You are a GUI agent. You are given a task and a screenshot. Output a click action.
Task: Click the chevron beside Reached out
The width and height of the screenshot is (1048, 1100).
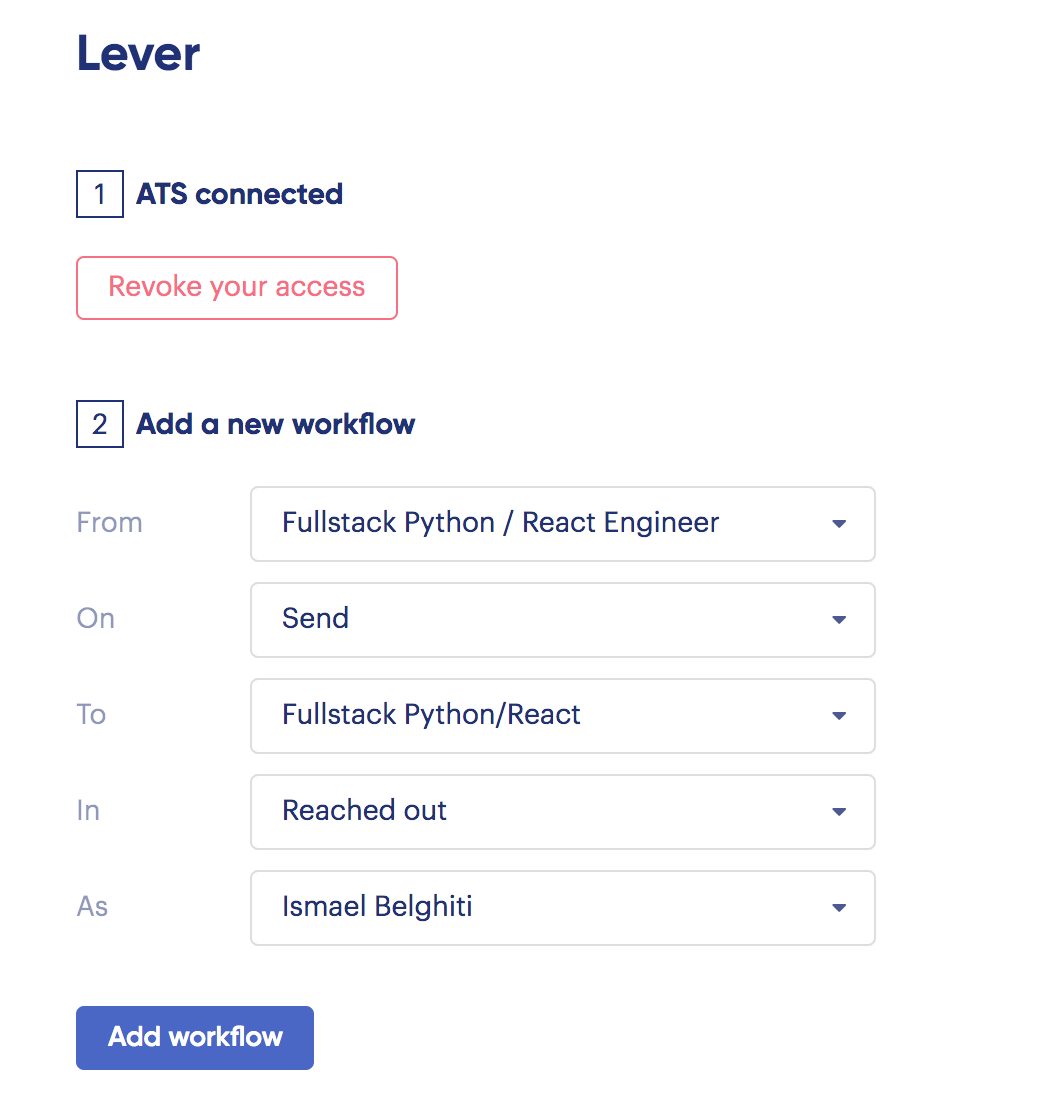click(x=839, y=812)
